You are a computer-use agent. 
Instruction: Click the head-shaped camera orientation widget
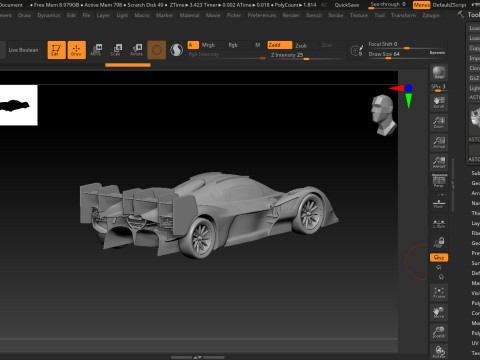coord(384,115)
